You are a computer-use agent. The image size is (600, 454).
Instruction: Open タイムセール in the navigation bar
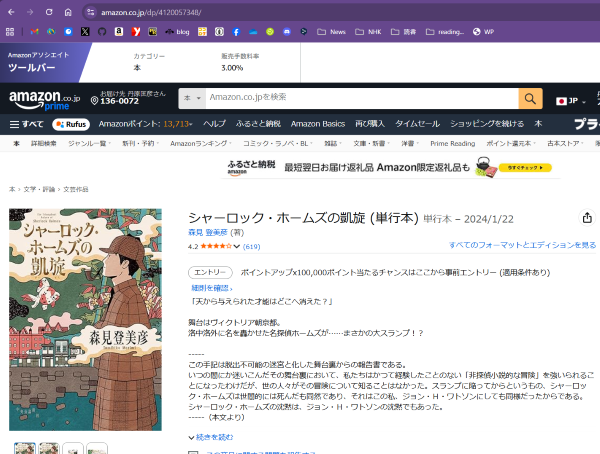(x=417, y=124)
